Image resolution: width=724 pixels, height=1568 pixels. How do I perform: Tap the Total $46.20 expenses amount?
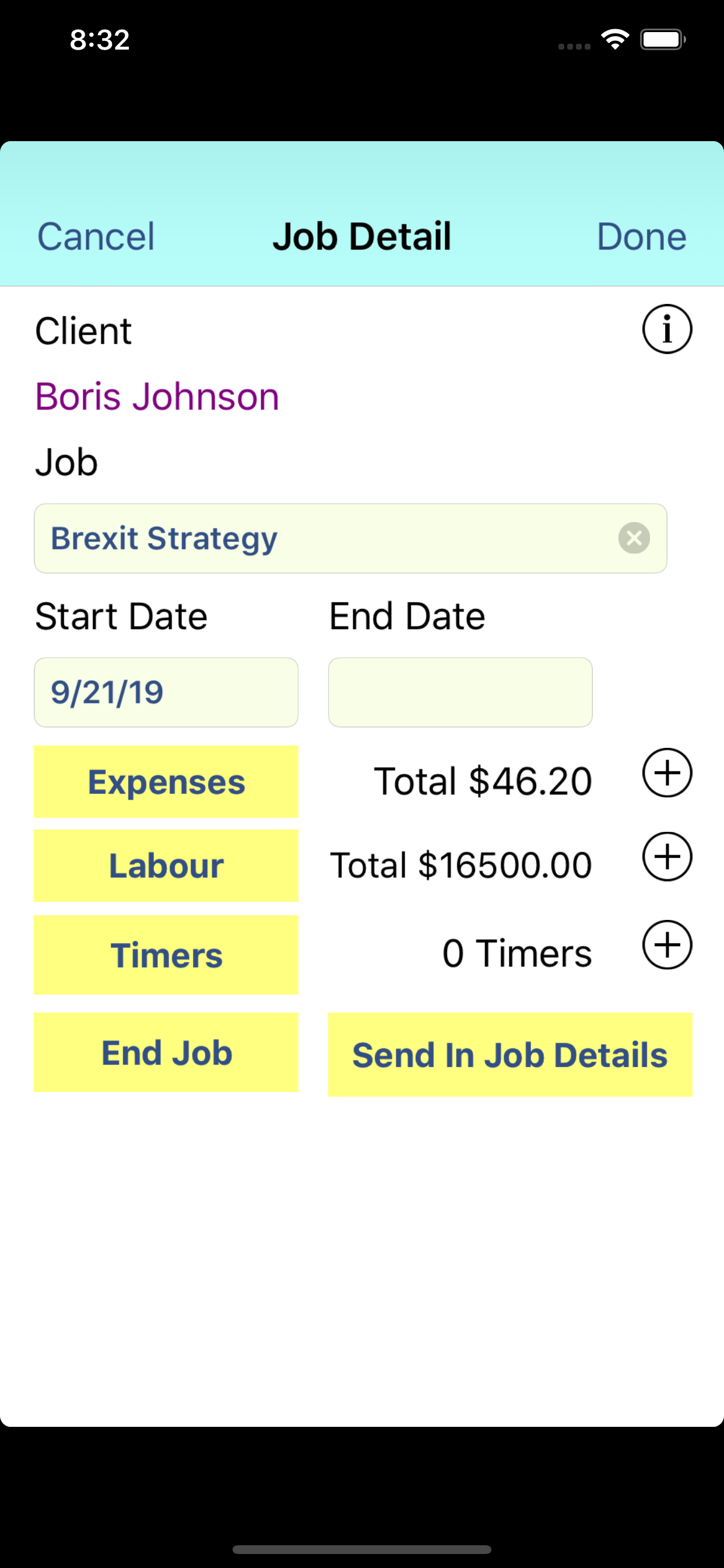(x=483, y=781)
